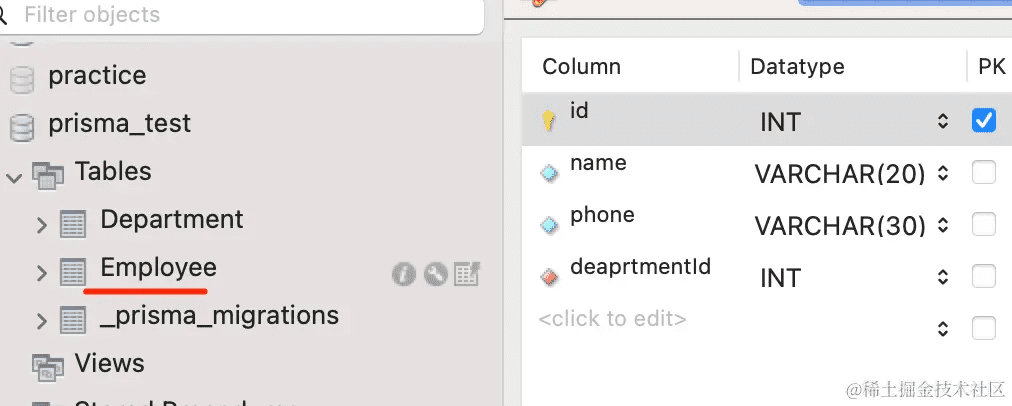Click the Filter objects search field
Screen dimensions: 1012x406
(240, 16)
